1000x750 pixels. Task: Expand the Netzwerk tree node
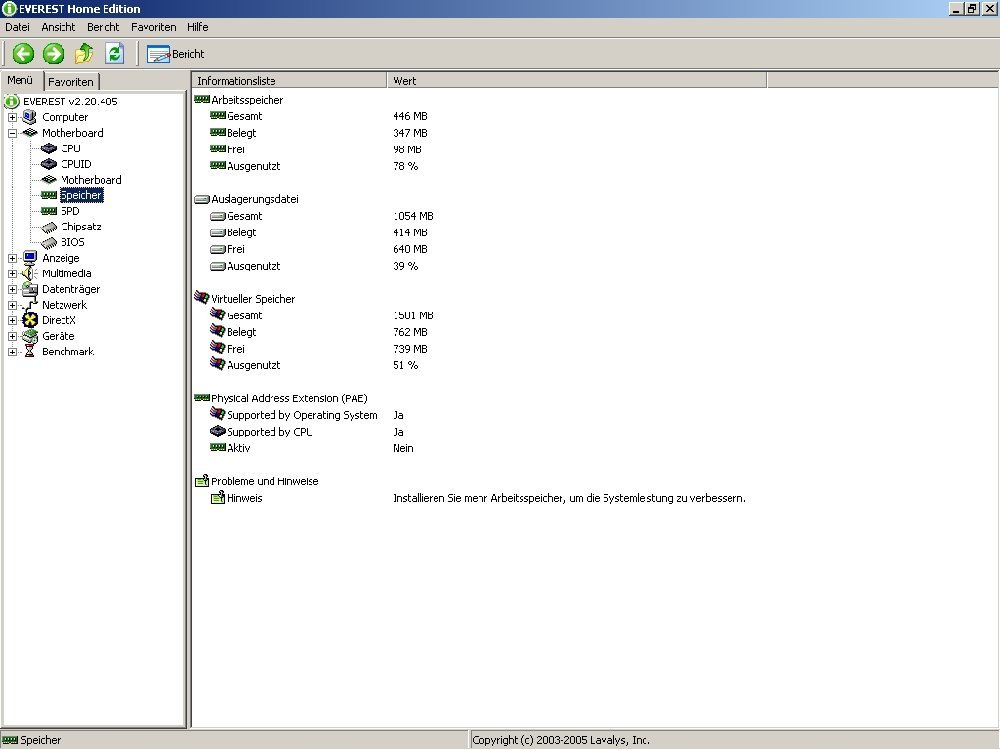click(12, 306)
